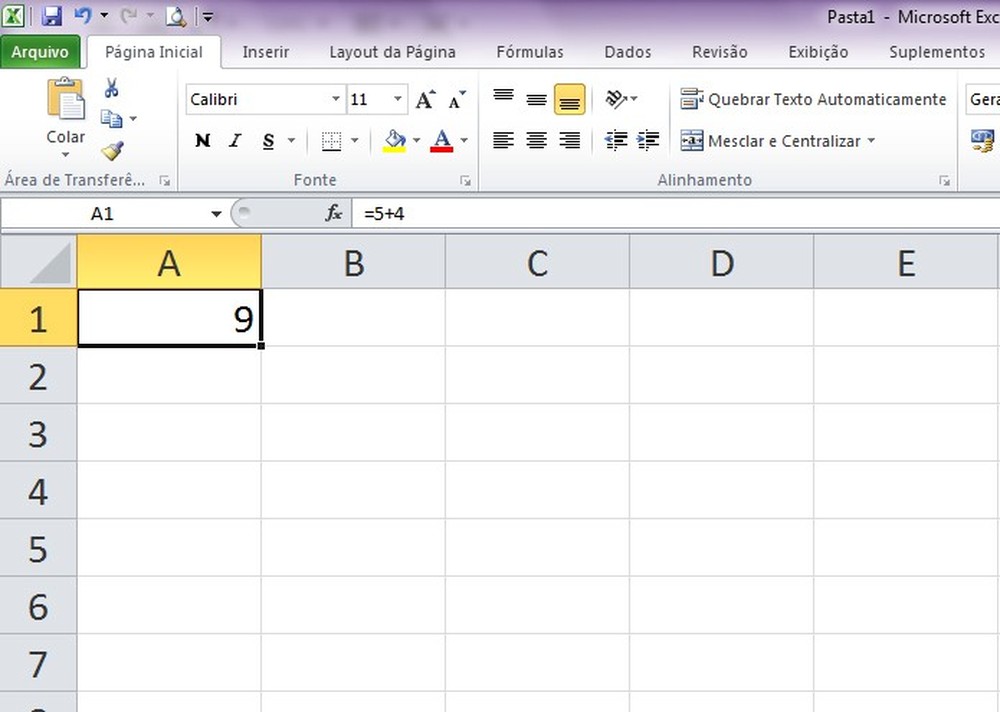Cut the selection using the scissors icon

click(112, 88)
